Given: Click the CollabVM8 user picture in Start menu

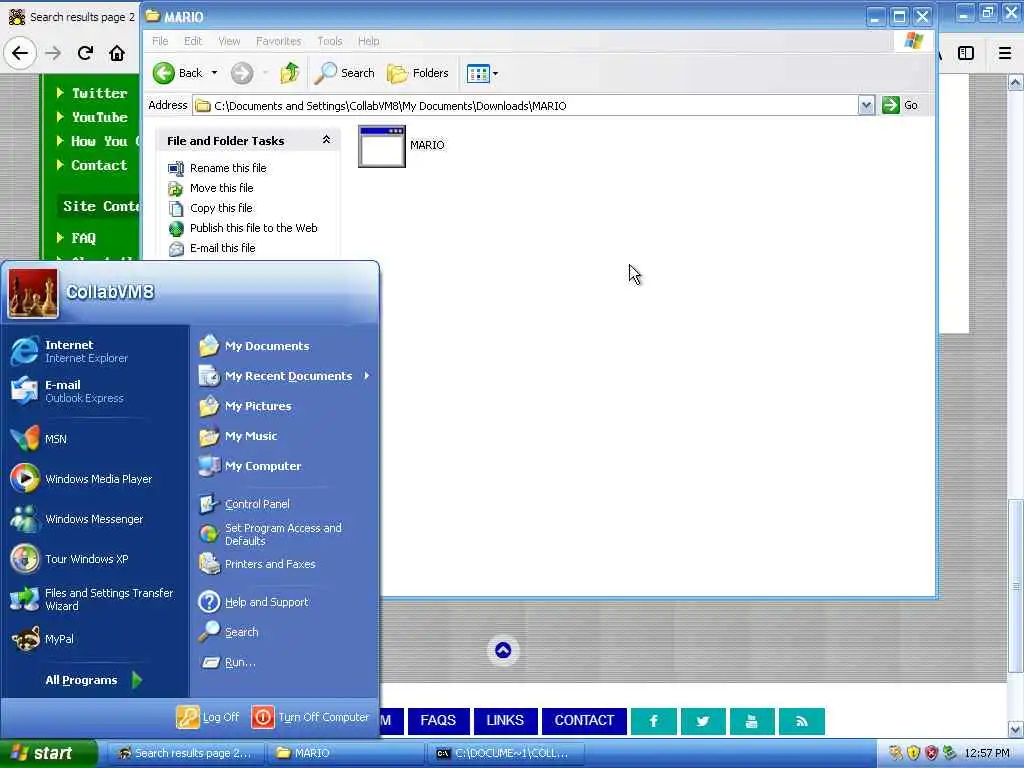Looking at the screenshot, I should click(33, 293).
